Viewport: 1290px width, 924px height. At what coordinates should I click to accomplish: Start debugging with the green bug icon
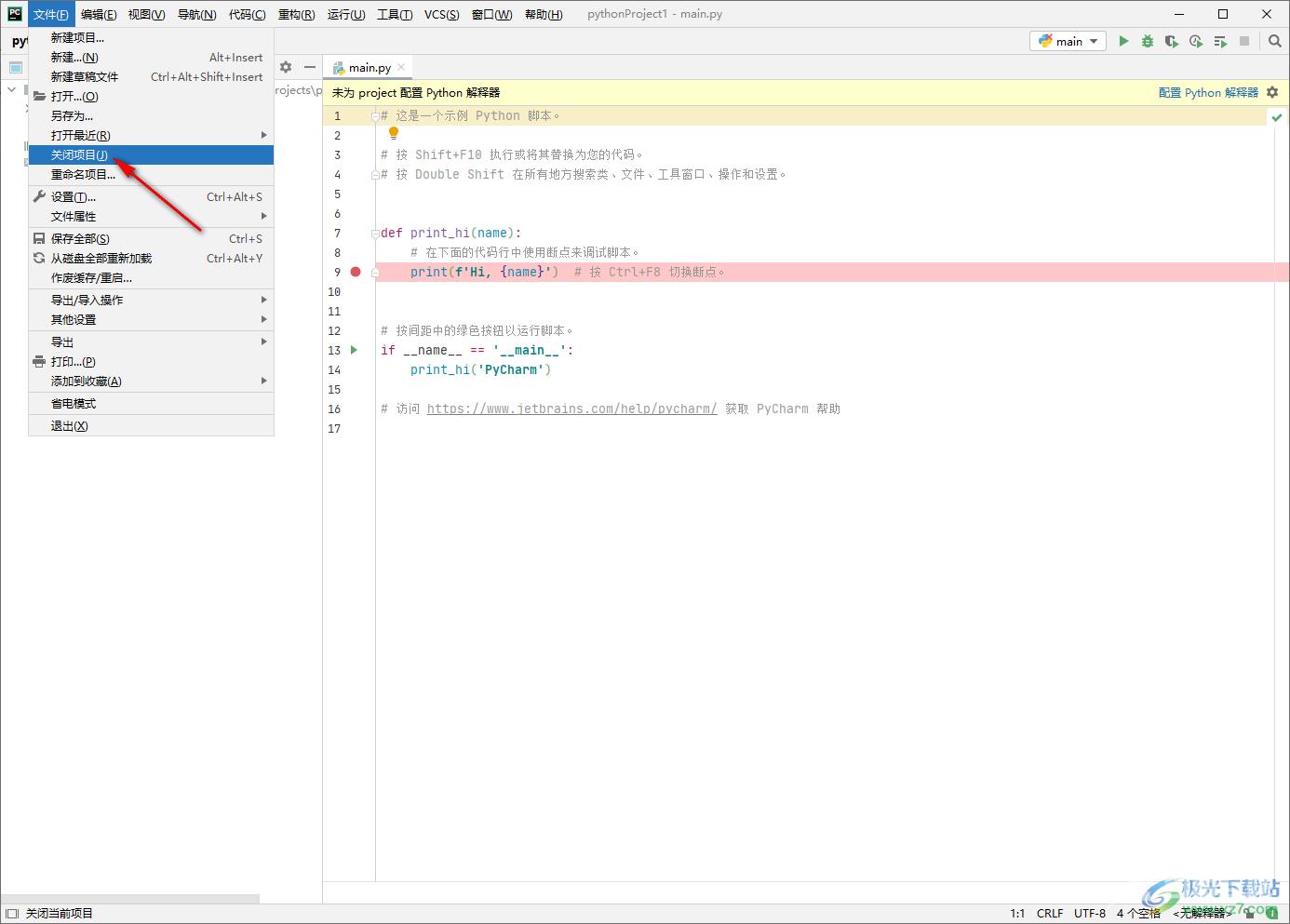pyautogui.click(x=1148, y=41)
